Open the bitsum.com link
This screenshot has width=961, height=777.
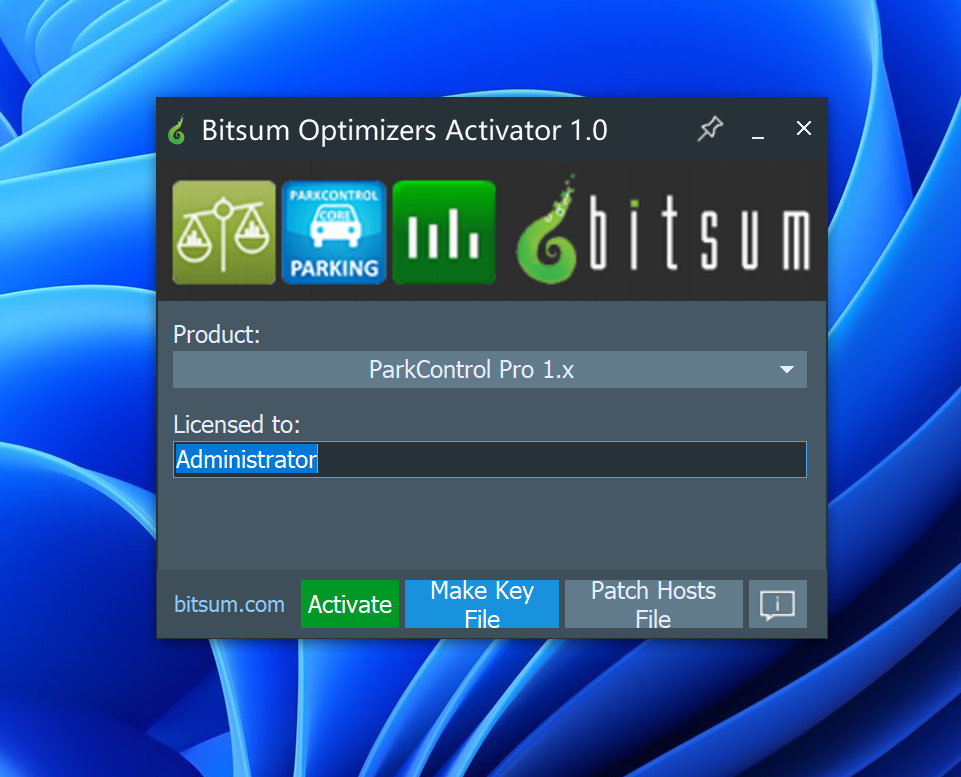point(229,604)
